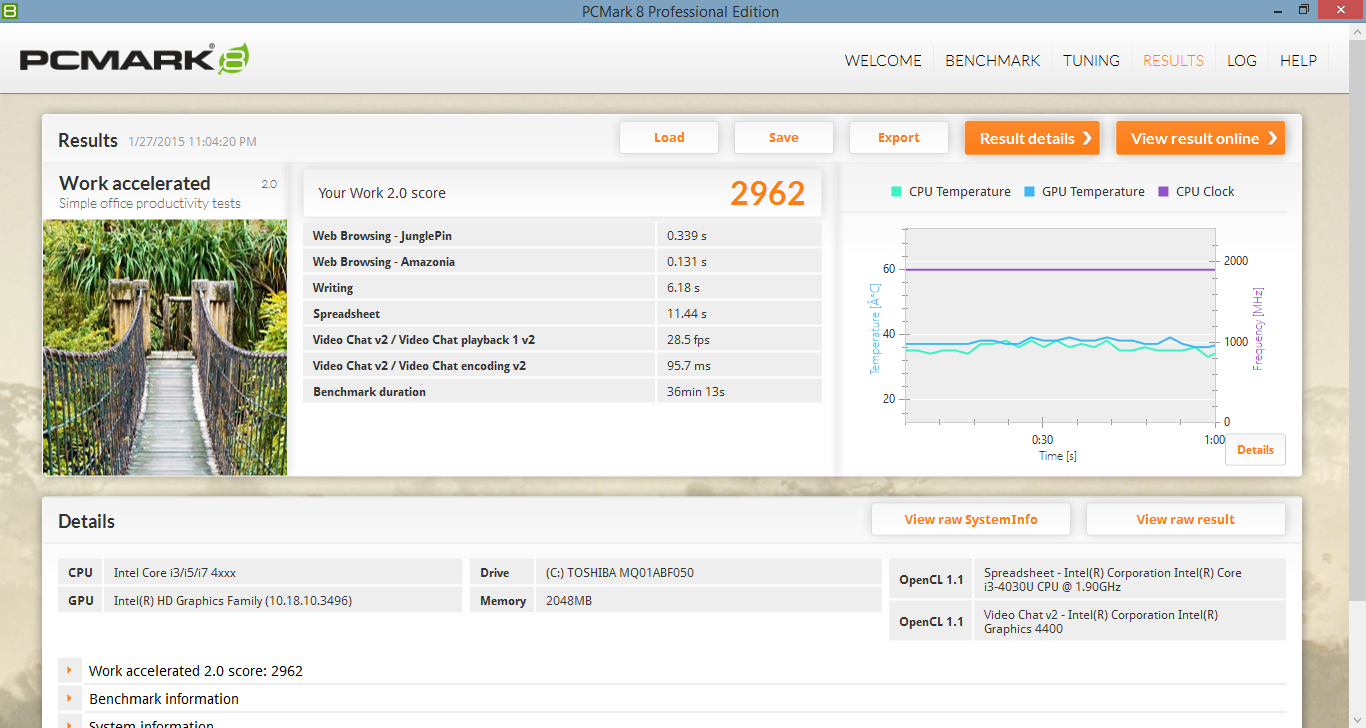Click the Load button
Viewport: 1366px width, 728px height.
point(669,138)
